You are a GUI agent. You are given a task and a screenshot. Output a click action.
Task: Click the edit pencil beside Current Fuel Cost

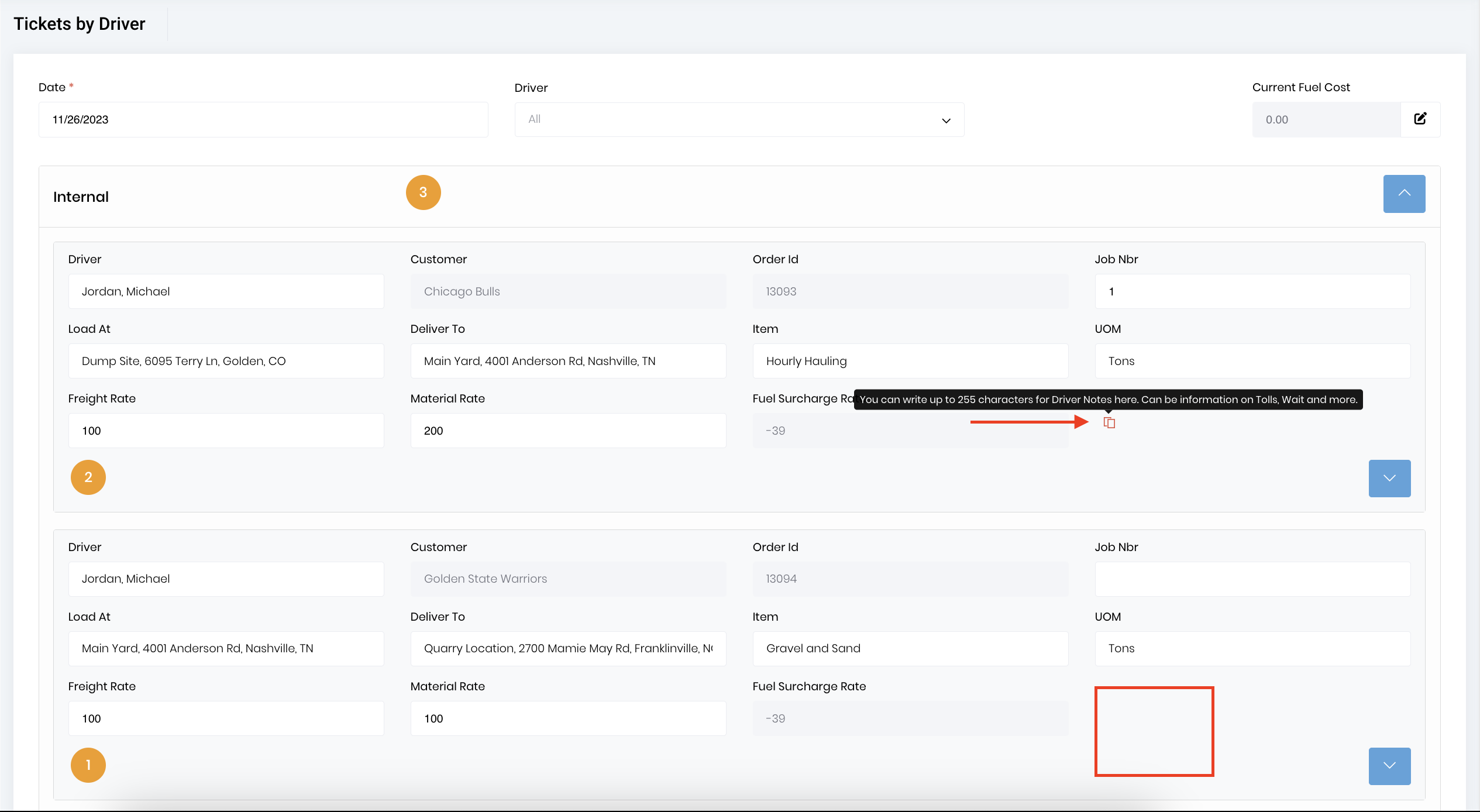point(1421,119)
